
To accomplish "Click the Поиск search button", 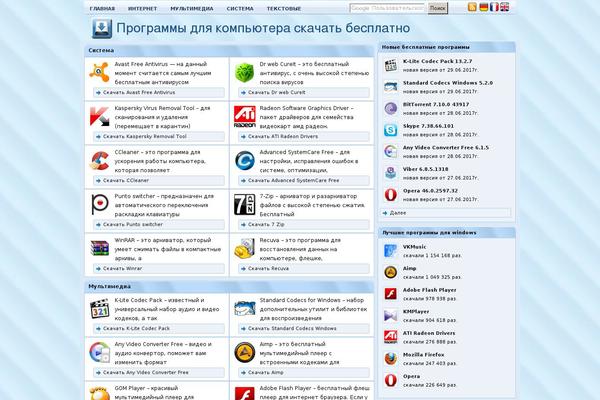I will pos(437,8).
